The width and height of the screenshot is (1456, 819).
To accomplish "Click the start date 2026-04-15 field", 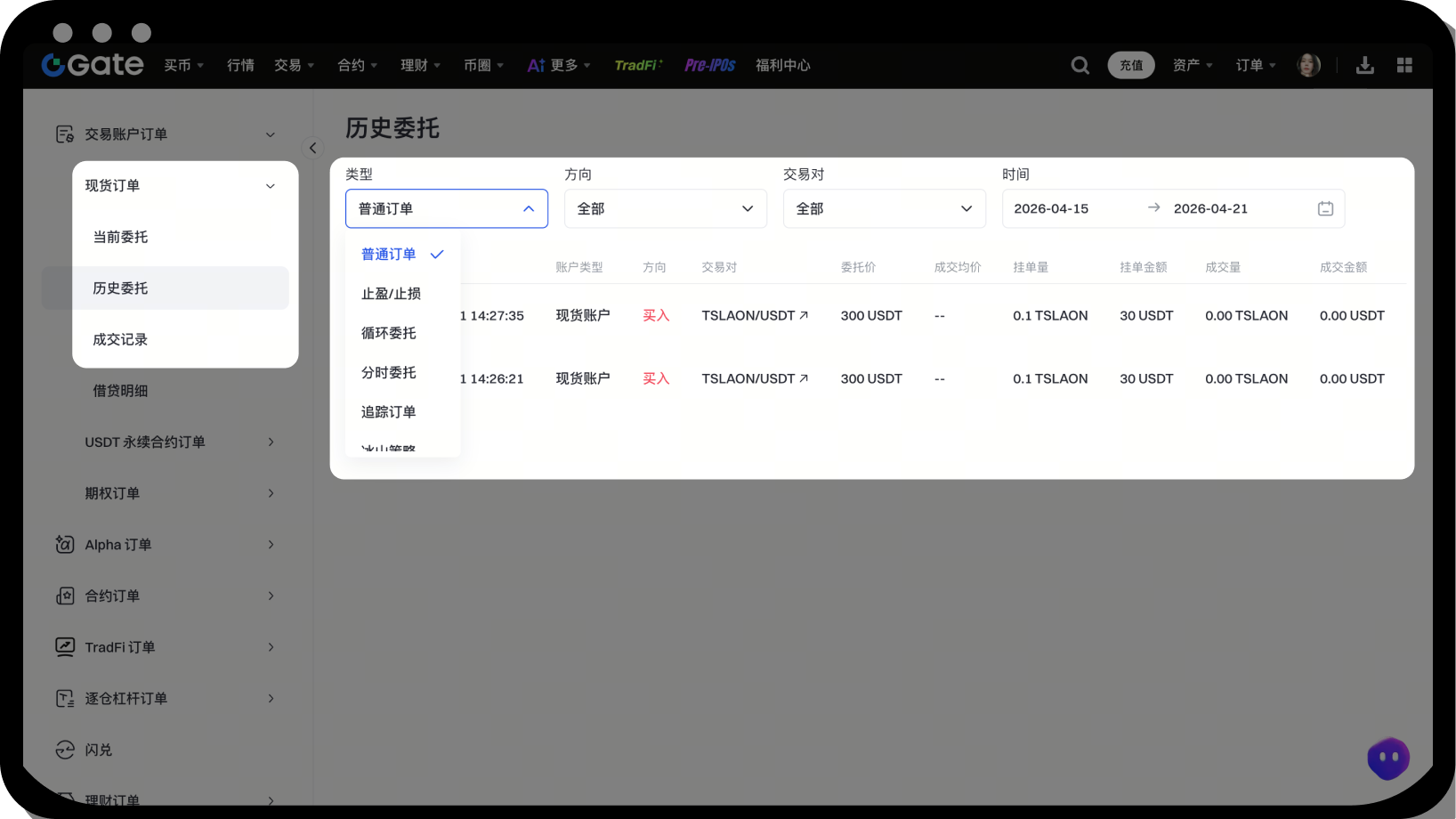I will tap(1051, 208).
